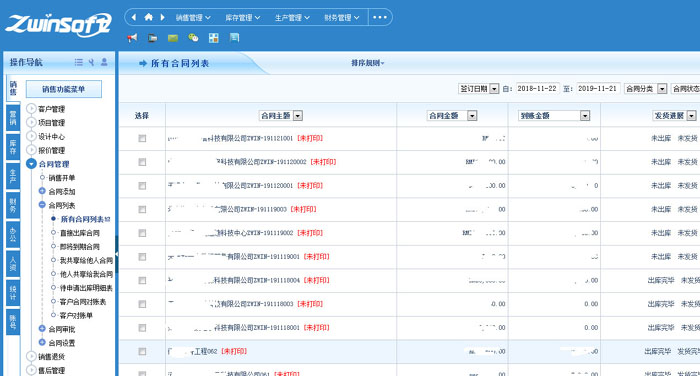700x376 pixels.
Task: Click the back navigation arrow
Action: (134, 17)
